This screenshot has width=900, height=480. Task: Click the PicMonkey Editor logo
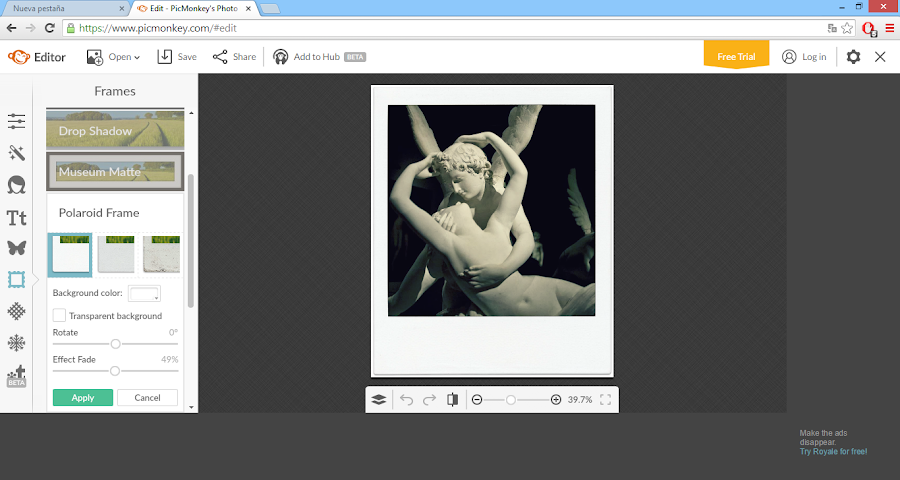click(x=37, y=57)
